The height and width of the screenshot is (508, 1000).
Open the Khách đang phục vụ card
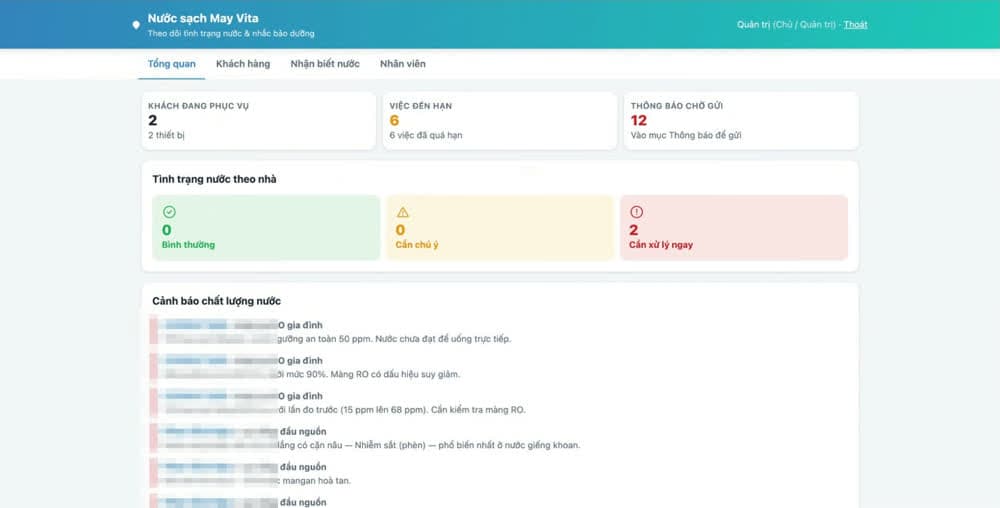click(259, 120)
